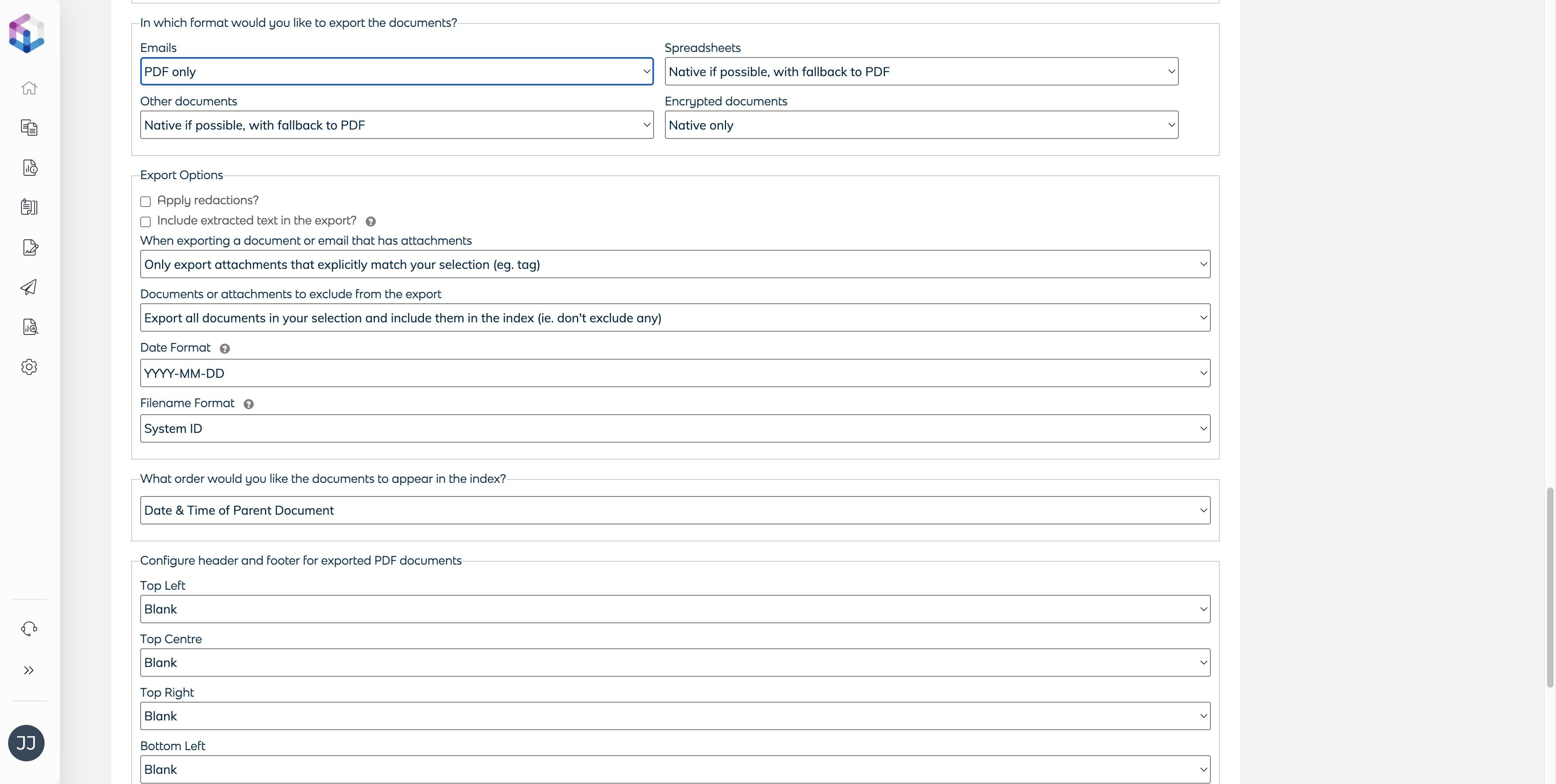Check Include extracted text in the export
This screenshot has width=1556, height=784.
(x=145, y=222)
